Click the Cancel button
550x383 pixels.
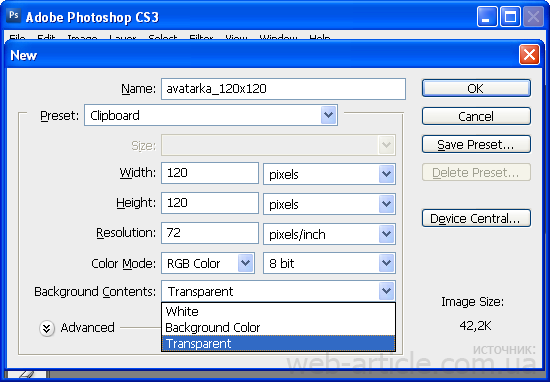click(476, 116)
